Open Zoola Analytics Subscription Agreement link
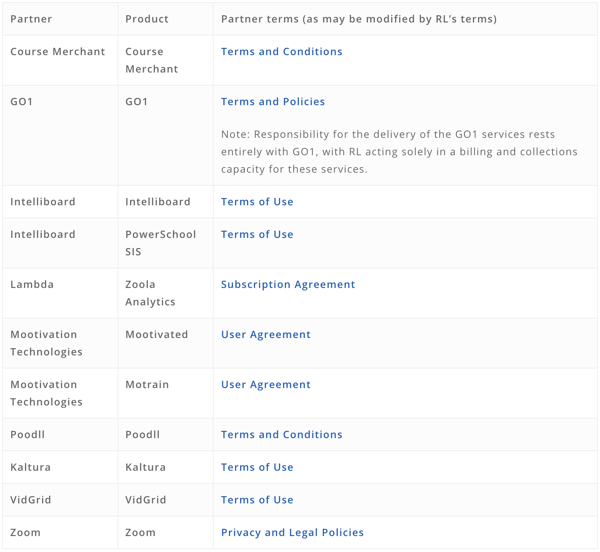 click(x=288, y=285)
